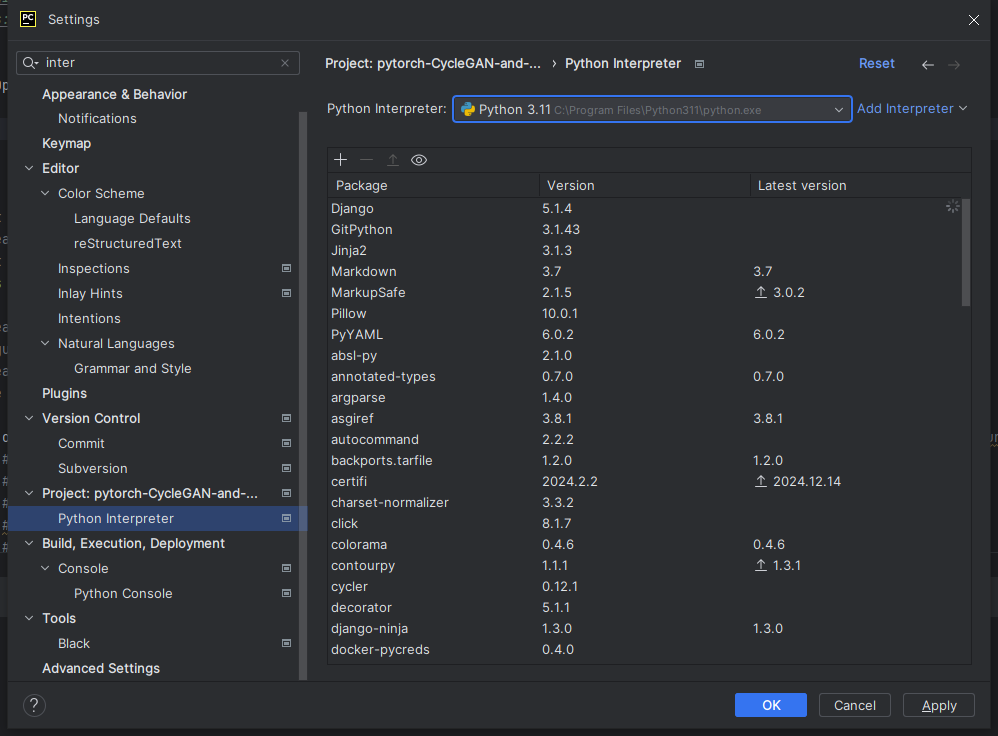Click the project-level icon beside Inspections
The image size is (998, 736).
(x=286, y=269)
